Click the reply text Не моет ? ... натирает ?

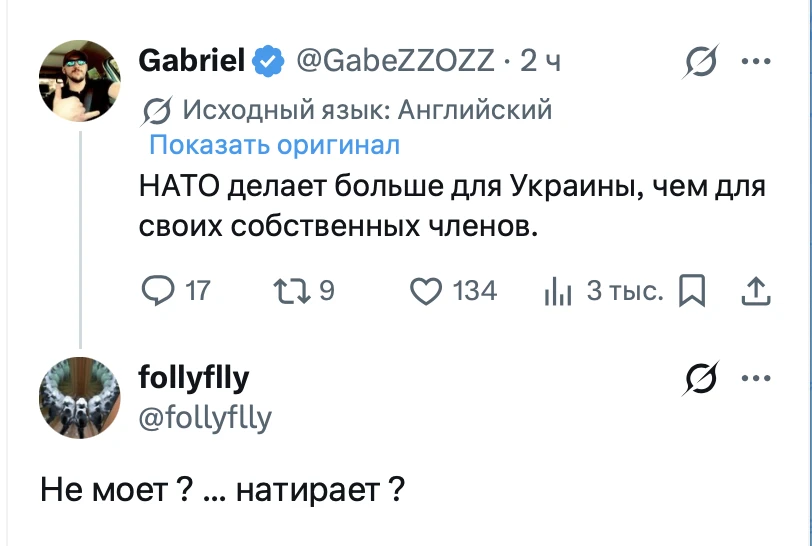click(x=222, y=490)
